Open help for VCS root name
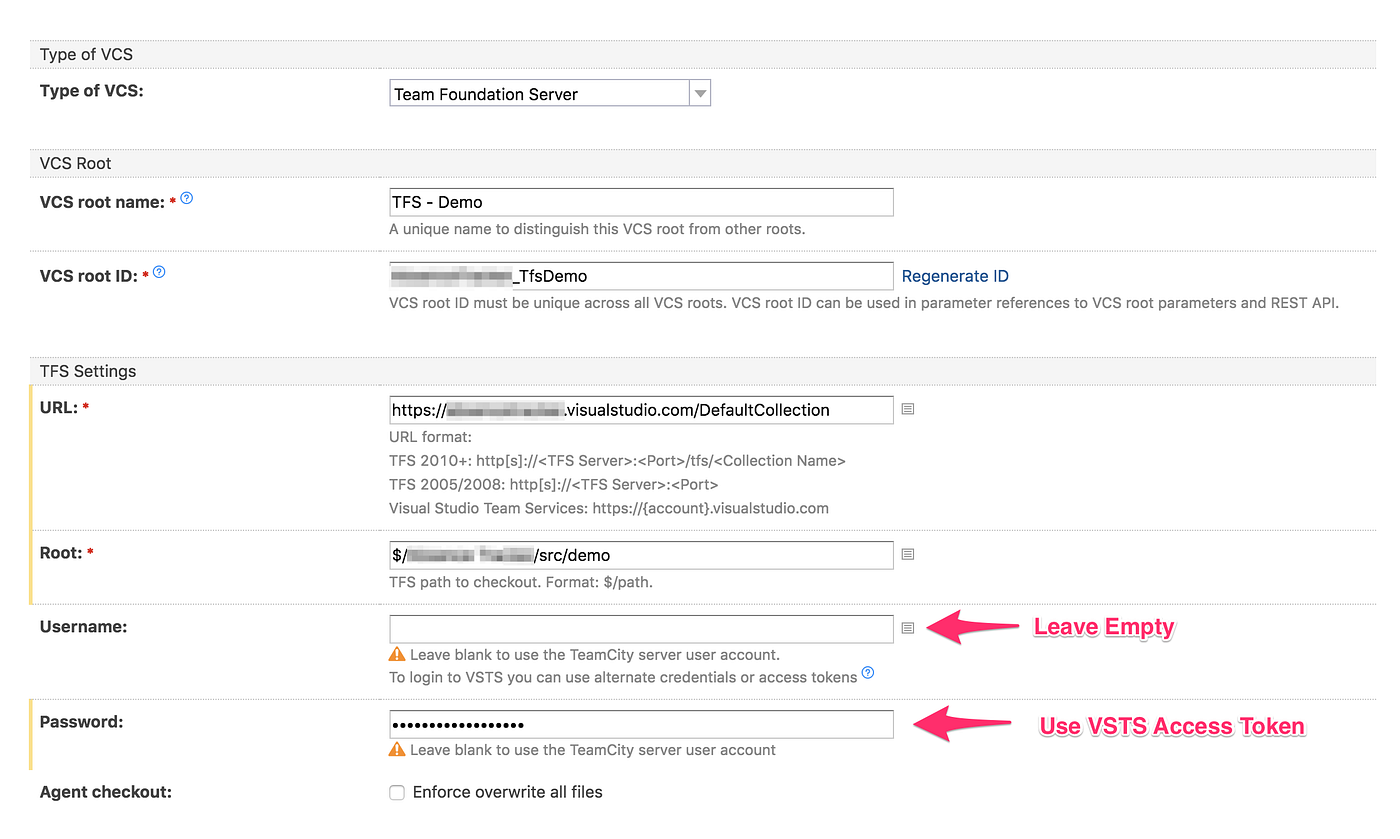1400x839 pixels. 187,199
